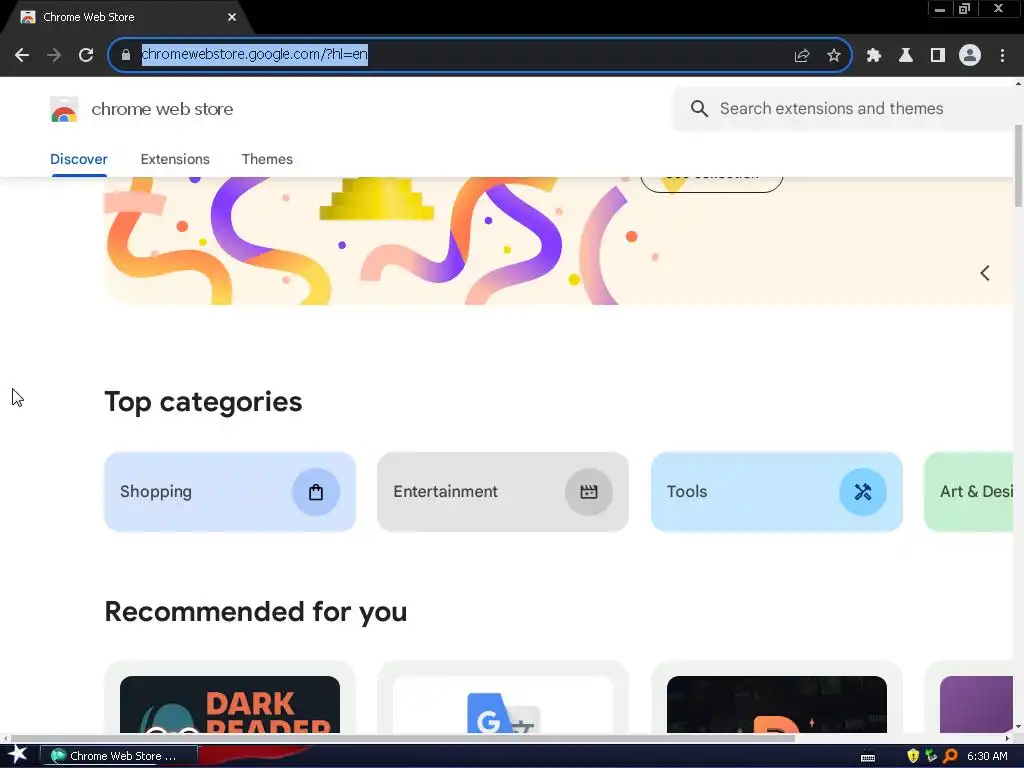Toggle the browser side panel

click(938, 55)
